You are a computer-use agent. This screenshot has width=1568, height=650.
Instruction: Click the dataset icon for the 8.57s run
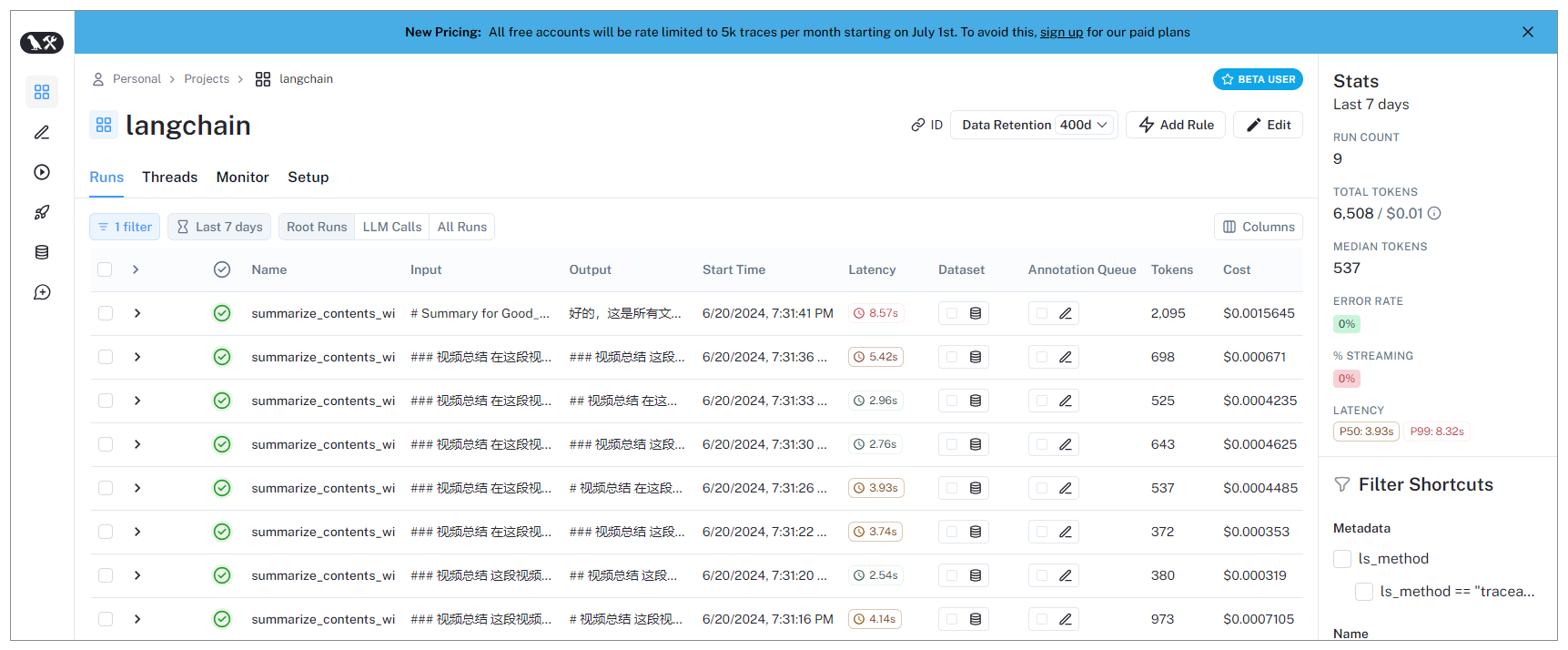975,313
